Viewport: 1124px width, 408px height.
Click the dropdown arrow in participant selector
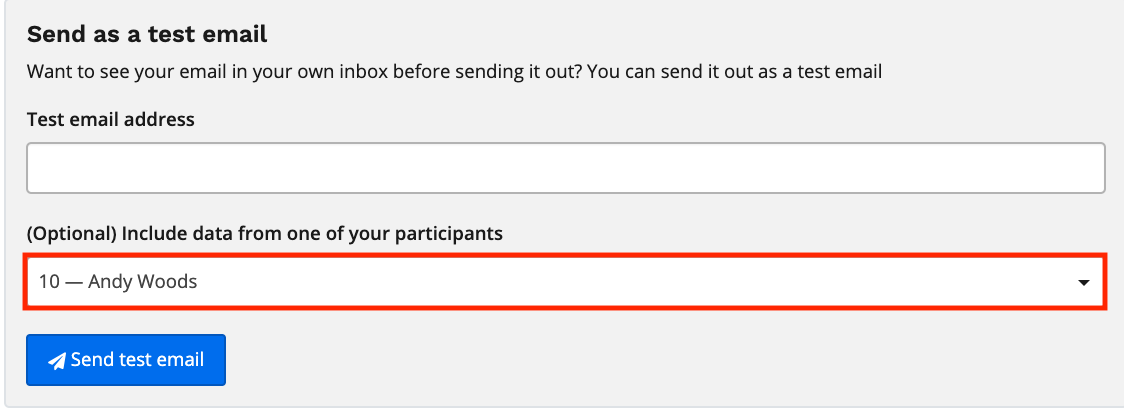(1083, 283)
